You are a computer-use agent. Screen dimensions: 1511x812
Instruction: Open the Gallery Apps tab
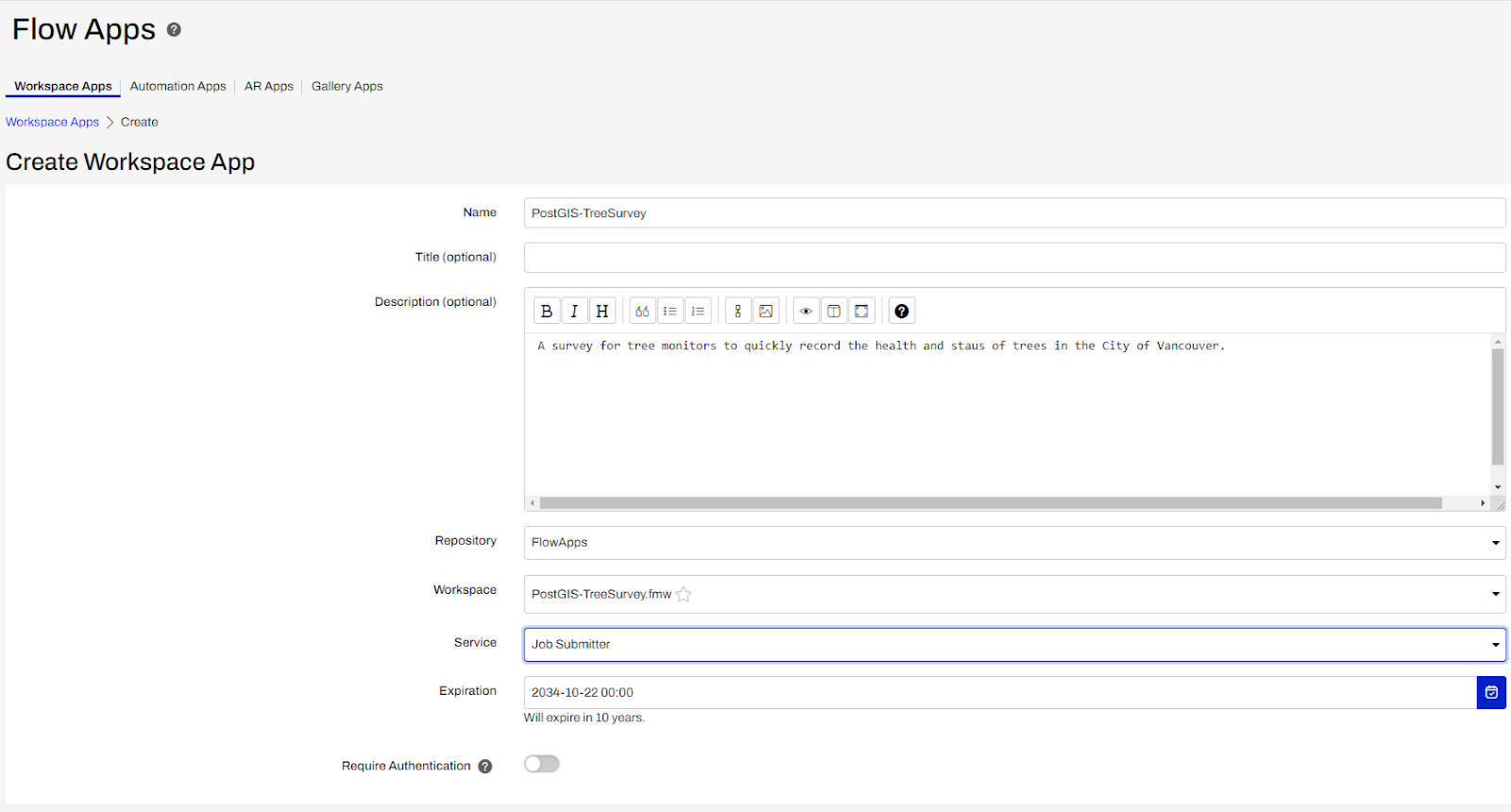click(x=347, y=86)
